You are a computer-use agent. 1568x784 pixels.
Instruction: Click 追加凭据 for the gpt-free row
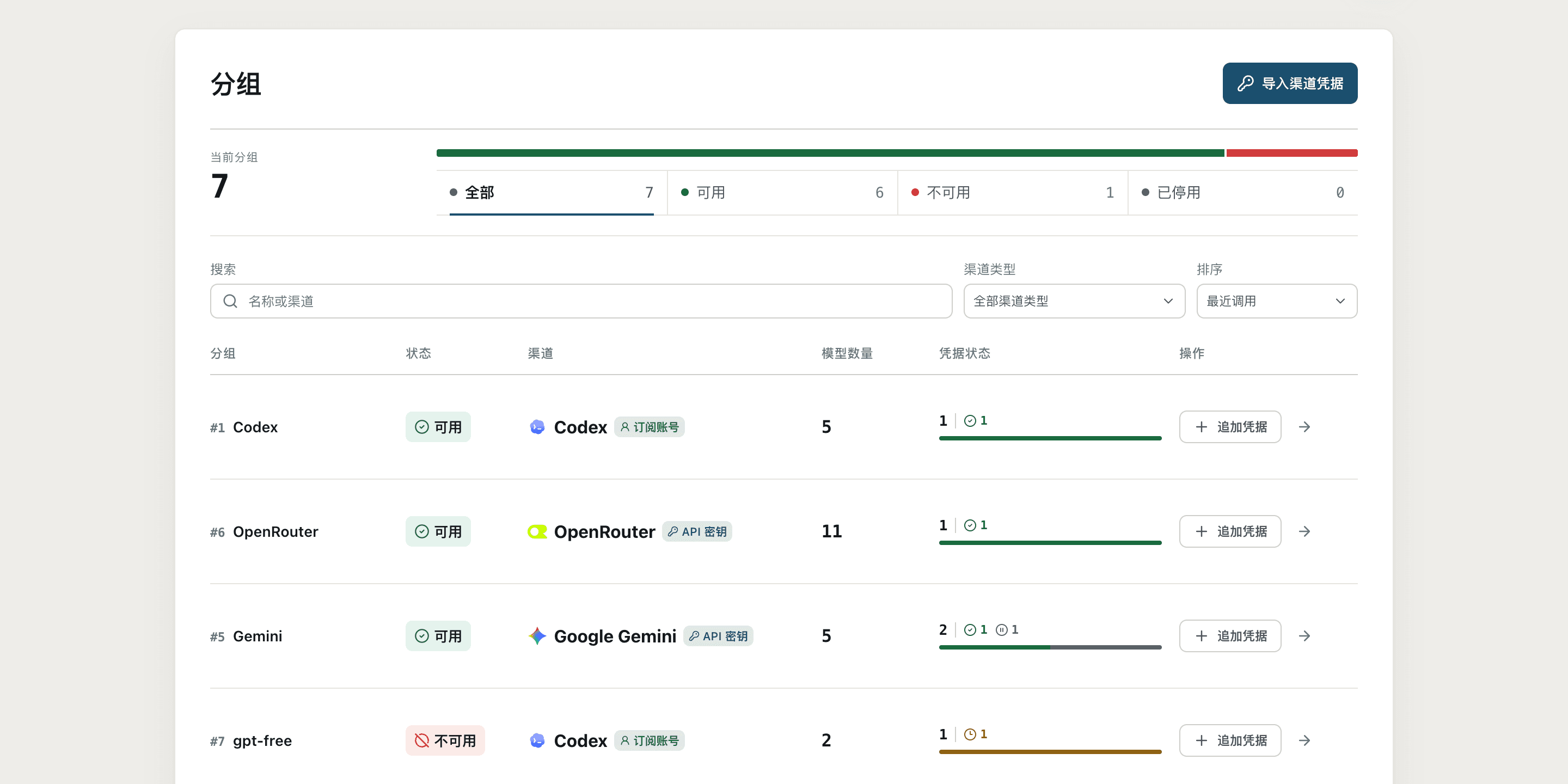tap(1229, 741)
